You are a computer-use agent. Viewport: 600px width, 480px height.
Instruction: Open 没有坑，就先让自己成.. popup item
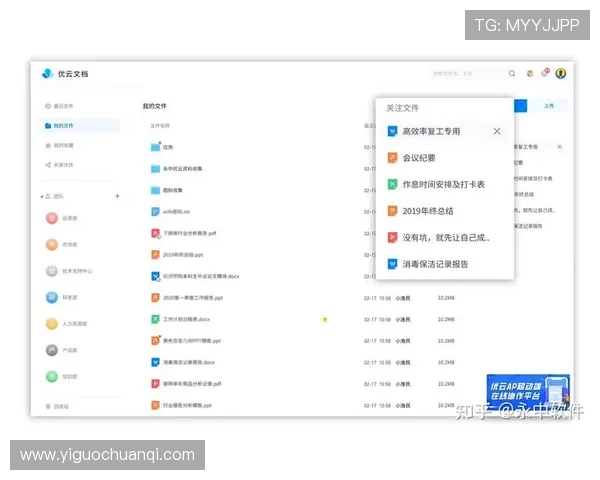coord(439,237)
